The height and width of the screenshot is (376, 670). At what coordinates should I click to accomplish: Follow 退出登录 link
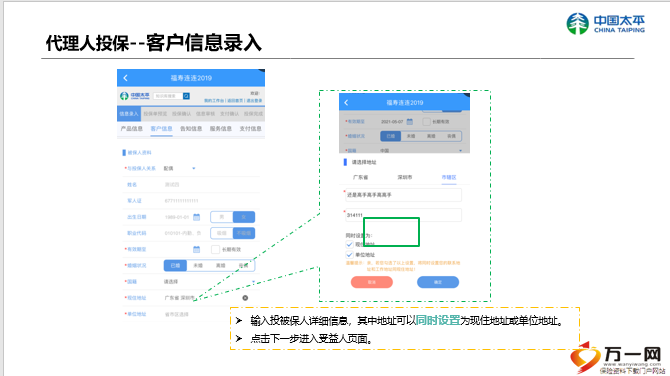tap(254, 101)
